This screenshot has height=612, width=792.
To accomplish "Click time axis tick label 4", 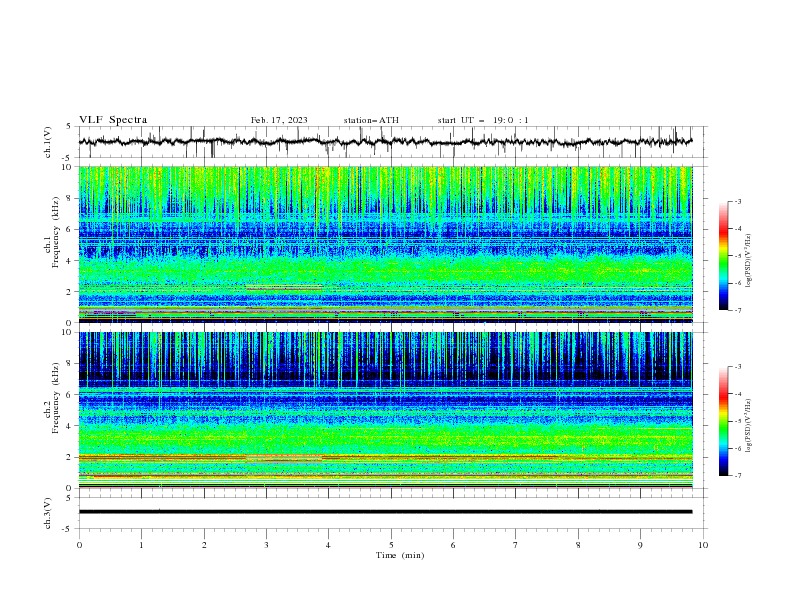I will (x=328, y=545).
